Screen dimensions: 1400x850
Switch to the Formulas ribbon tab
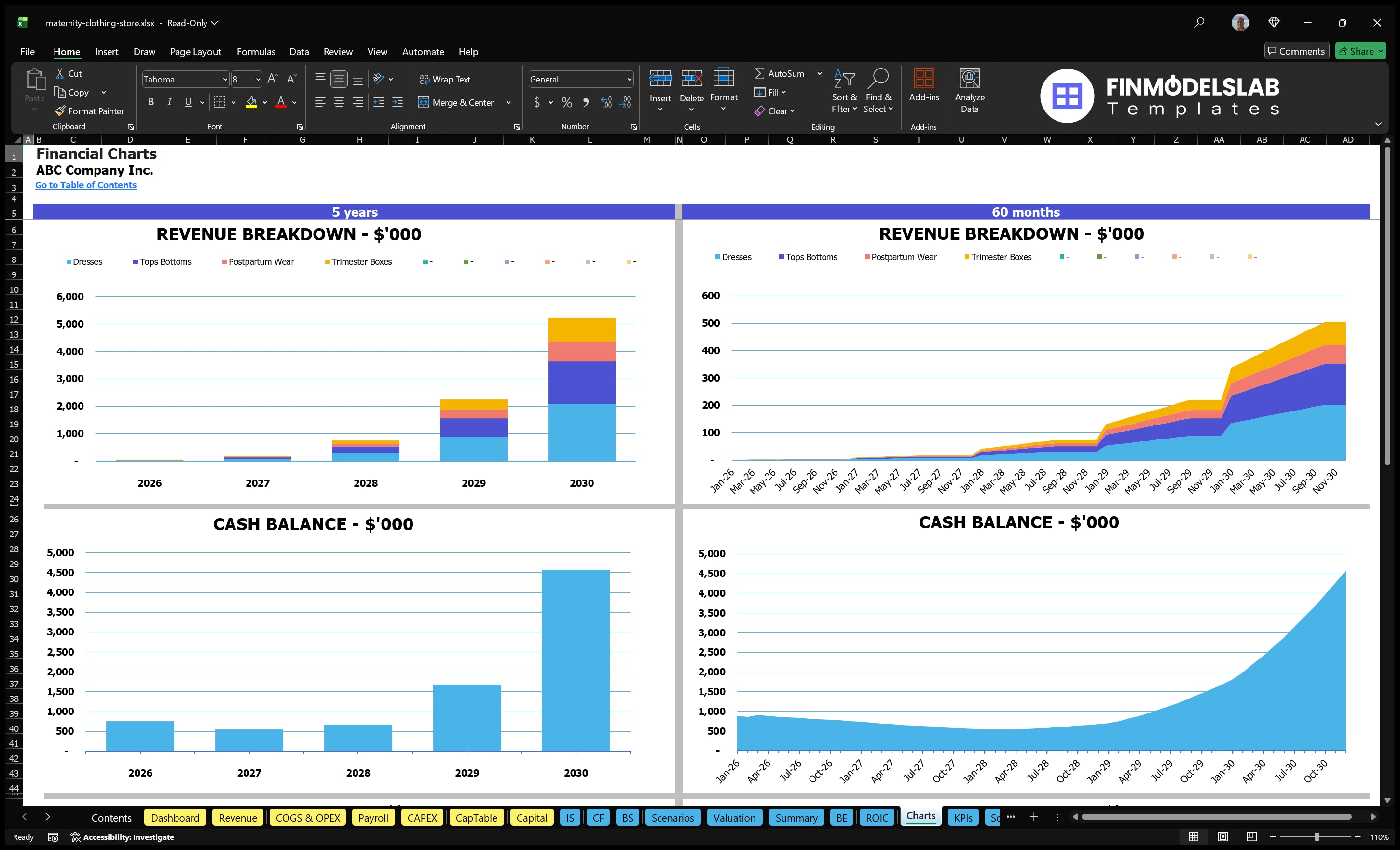click(256, 51)
